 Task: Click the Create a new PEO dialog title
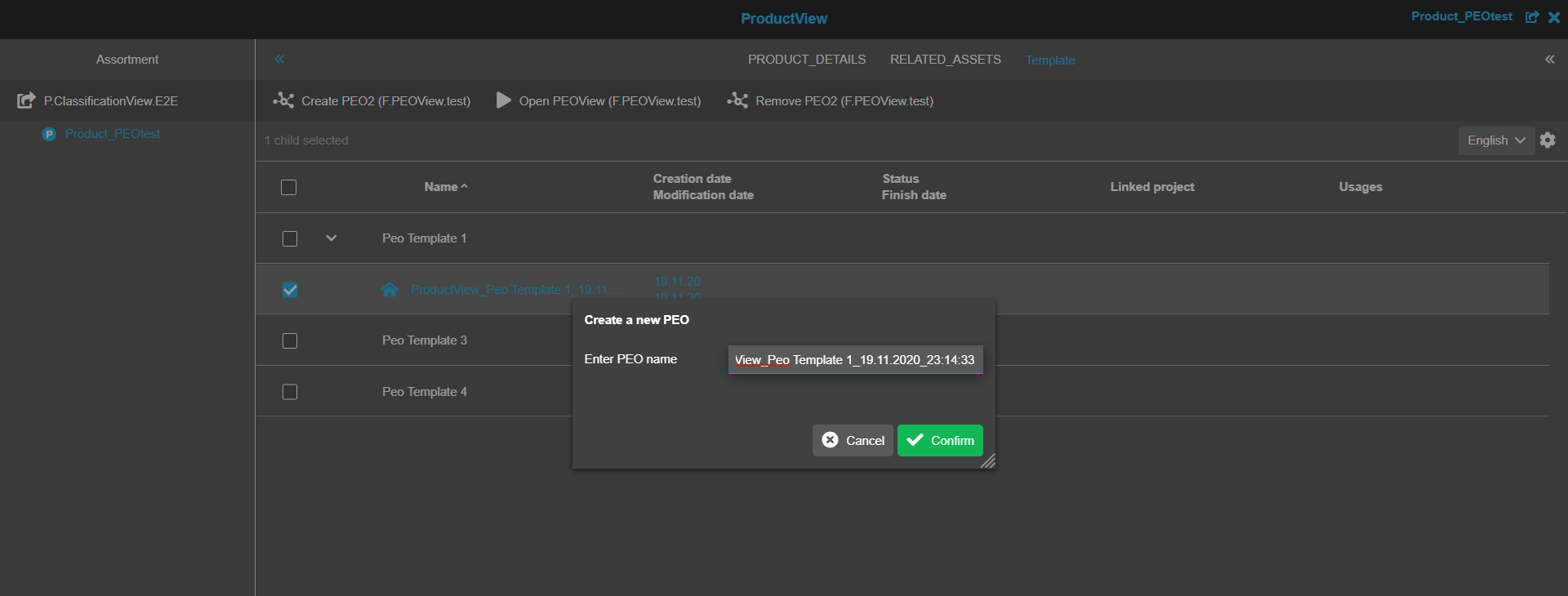click(x=637, y=320)
